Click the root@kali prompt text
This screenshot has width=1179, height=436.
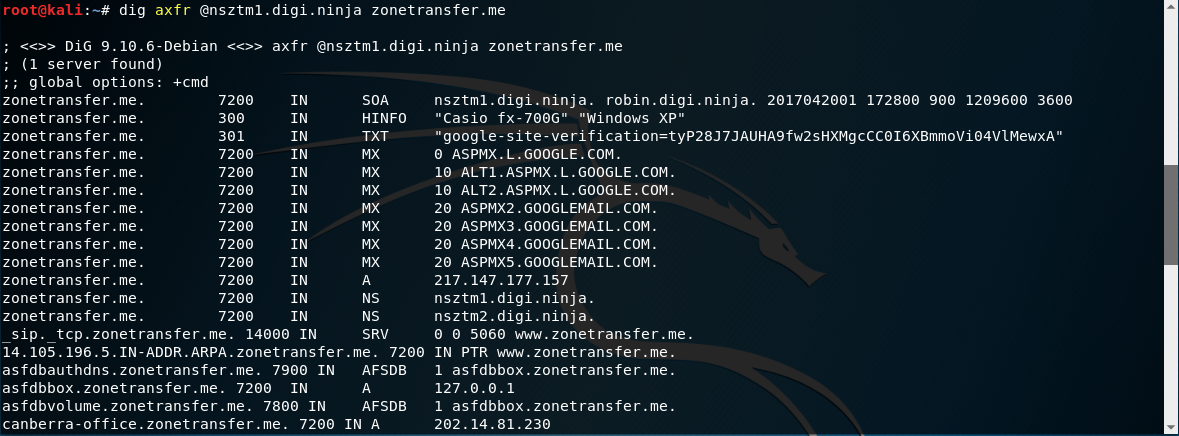(49, 11)
